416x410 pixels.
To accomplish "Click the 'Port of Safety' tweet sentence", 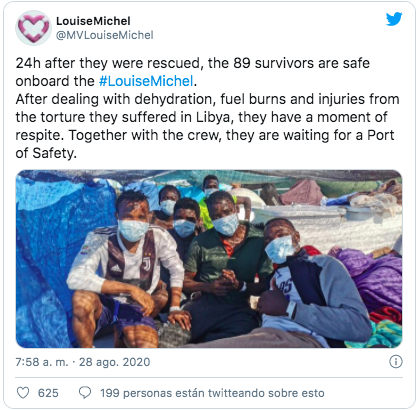I will [205, 144].
